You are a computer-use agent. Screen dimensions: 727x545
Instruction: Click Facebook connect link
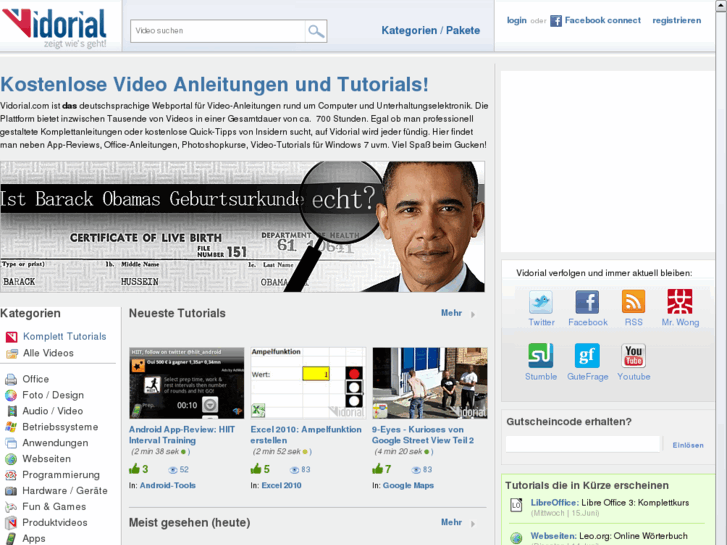(x=602, y=20)
